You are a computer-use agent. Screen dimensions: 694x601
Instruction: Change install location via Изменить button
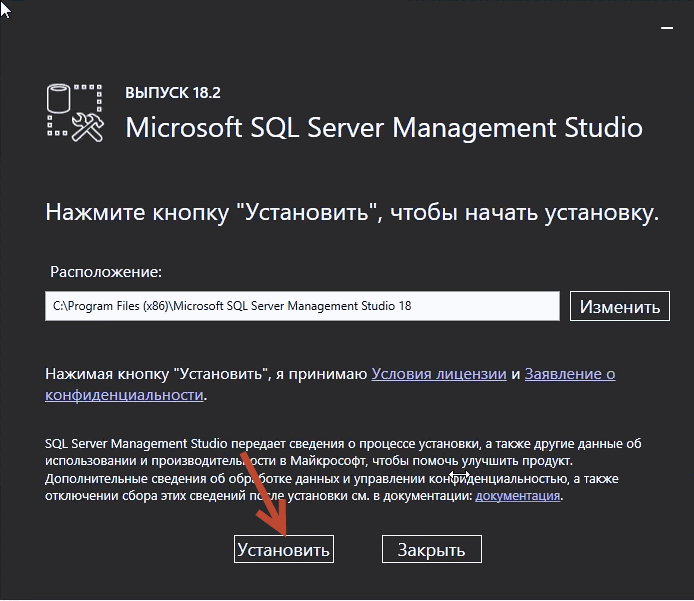point(620,306)
